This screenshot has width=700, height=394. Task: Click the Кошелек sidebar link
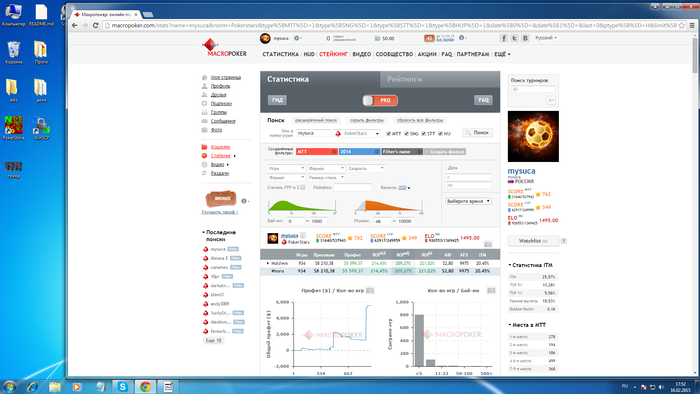(221, 147)
